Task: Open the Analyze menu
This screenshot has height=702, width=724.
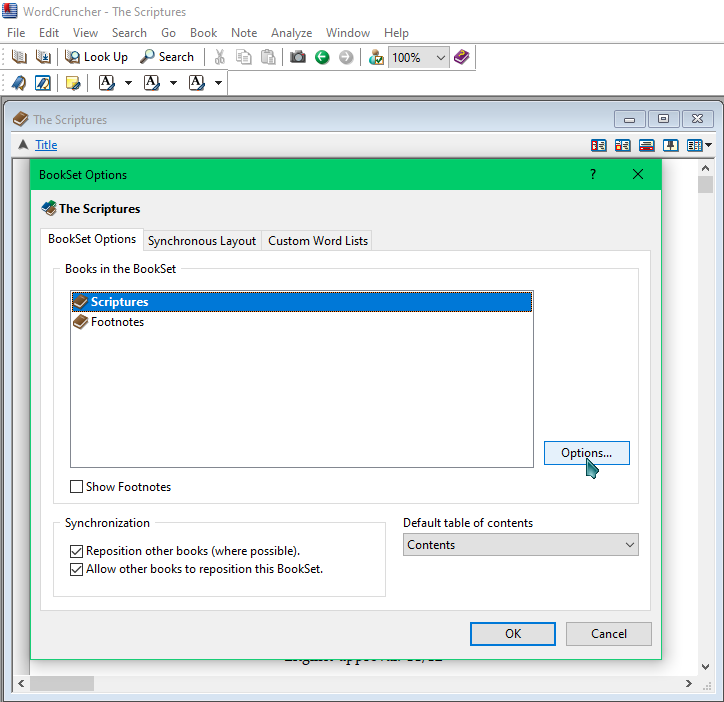Action: [x=291, y=33]
